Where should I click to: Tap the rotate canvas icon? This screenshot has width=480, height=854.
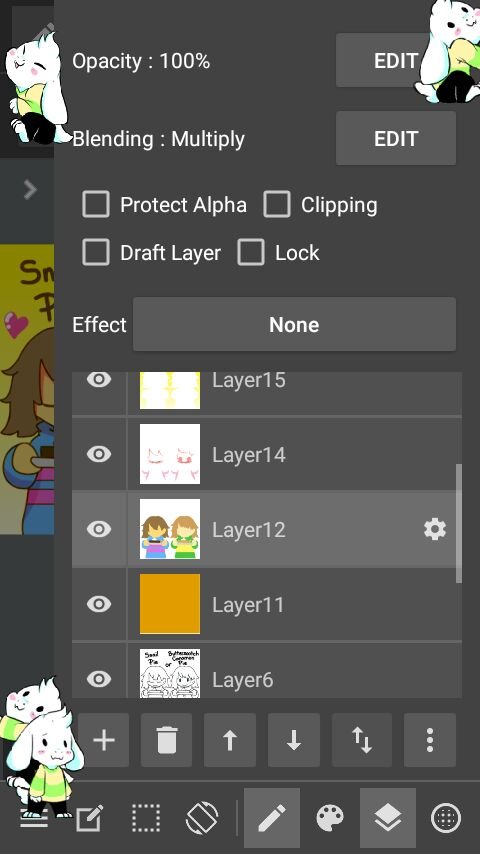coord(203,818)
